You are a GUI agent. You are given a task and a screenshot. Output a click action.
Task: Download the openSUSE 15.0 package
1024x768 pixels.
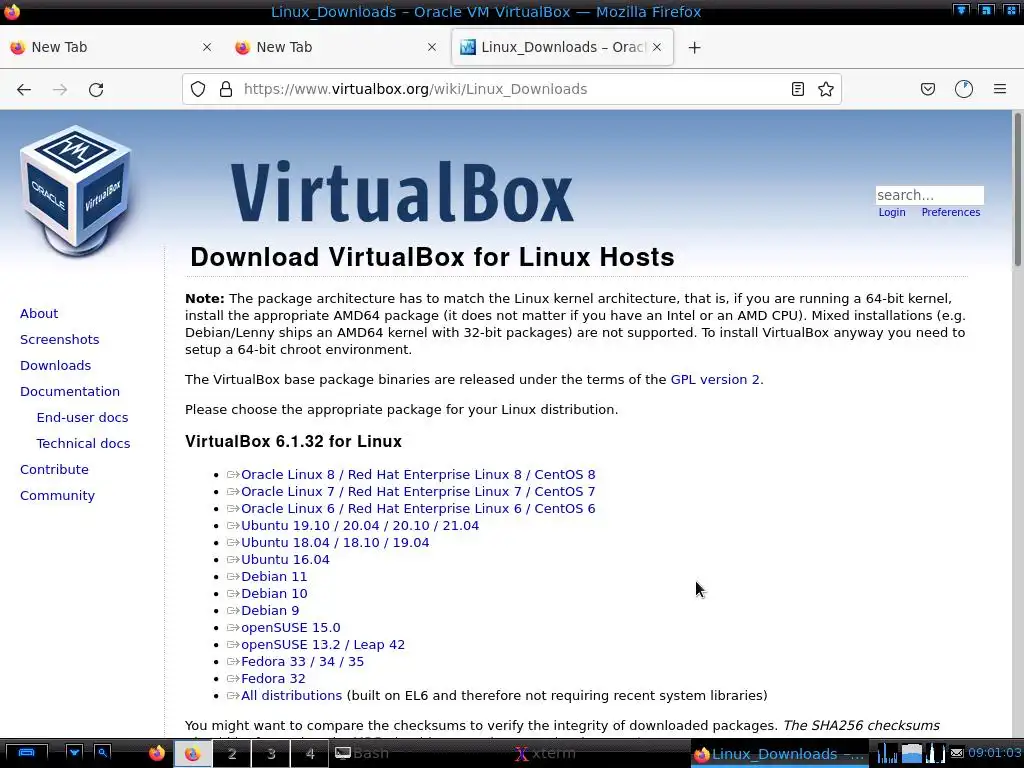[x=291, y=628]
